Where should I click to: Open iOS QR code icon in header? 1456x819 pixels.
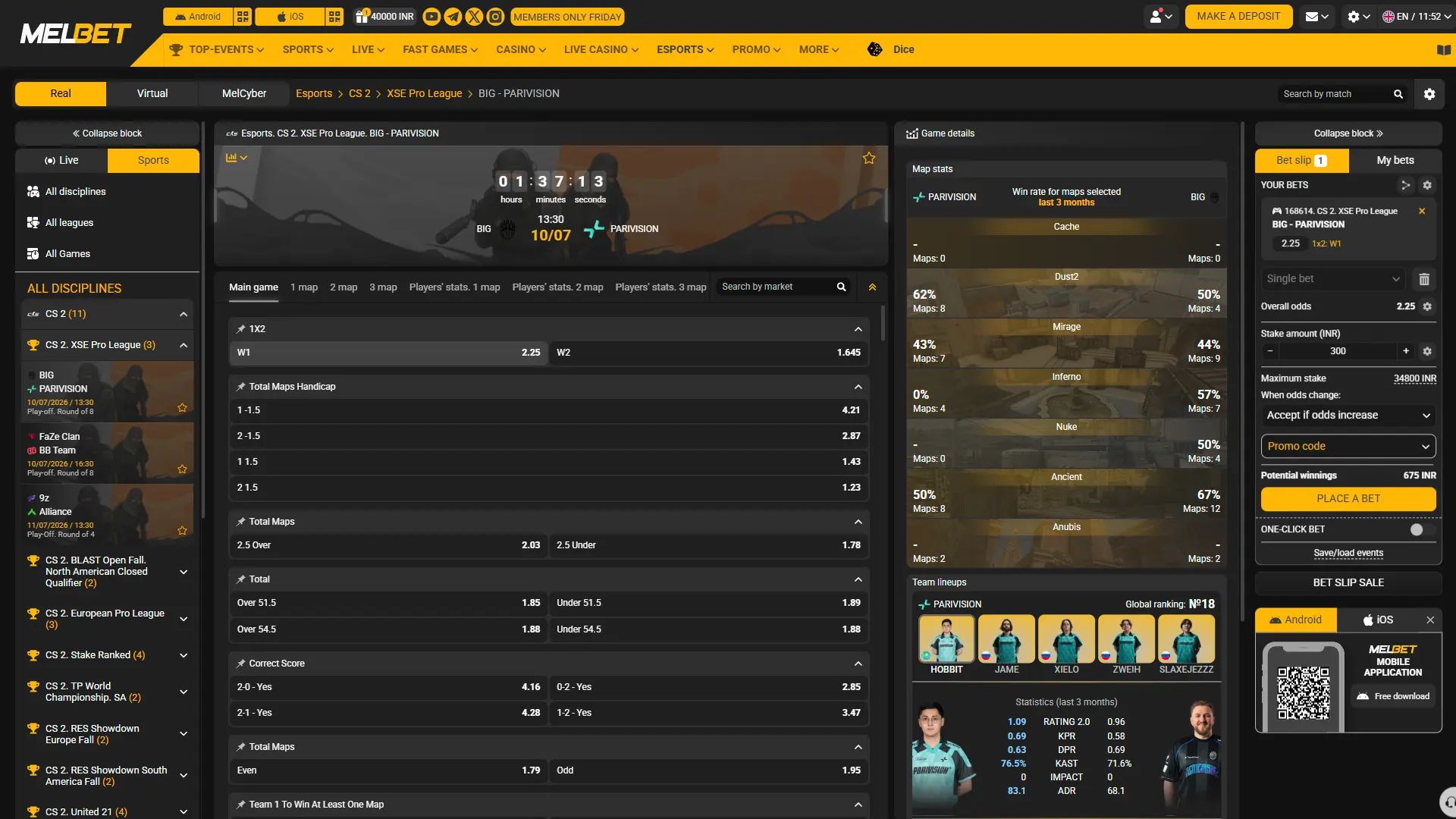pyautogui.click(x=334, y=17)
